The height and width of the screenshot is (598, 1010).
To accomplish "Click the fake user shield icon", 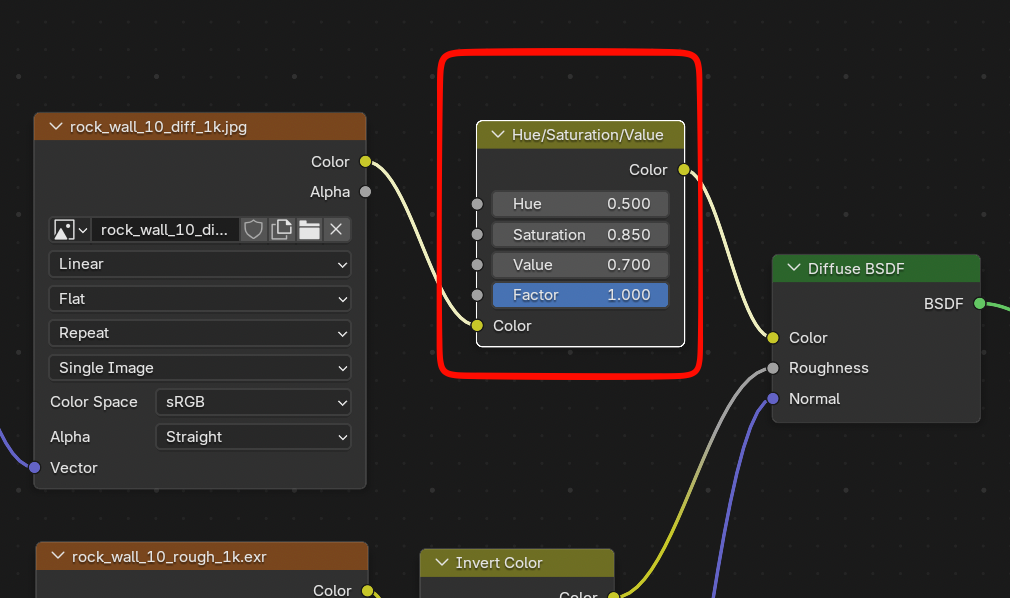I will point(254,230).
